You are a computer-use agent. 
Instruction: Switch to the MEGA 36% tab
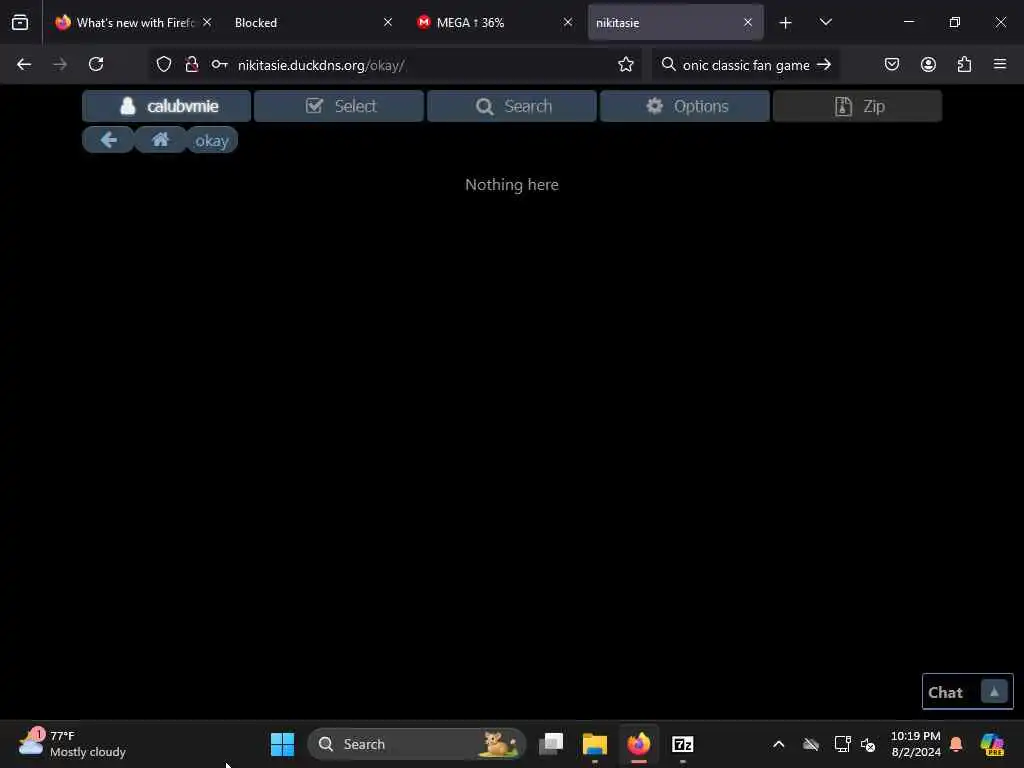[x=494, y=23]
